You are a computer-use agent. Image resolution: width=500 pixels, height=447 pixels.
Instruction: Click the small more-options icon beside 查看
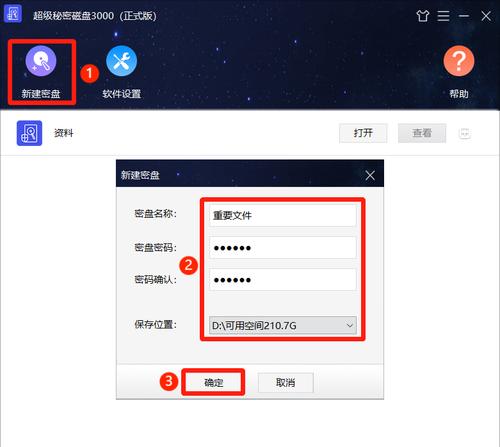[465, 133]
